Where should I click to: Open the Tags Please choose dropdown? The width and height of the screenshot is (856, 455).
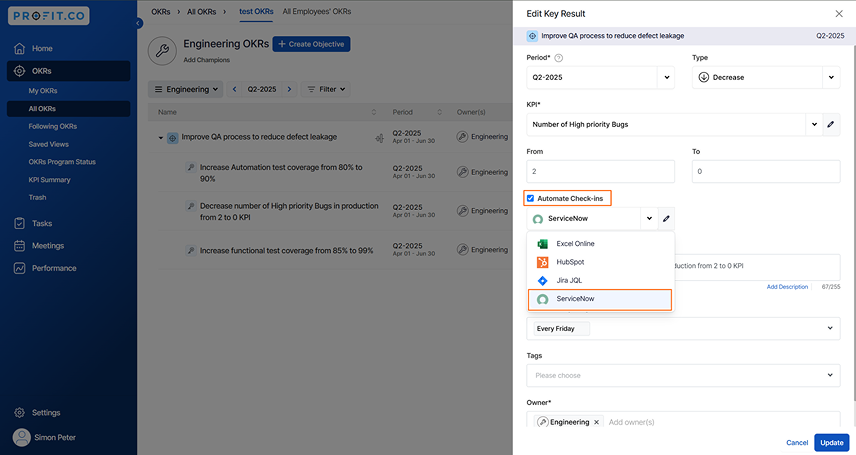683,376
